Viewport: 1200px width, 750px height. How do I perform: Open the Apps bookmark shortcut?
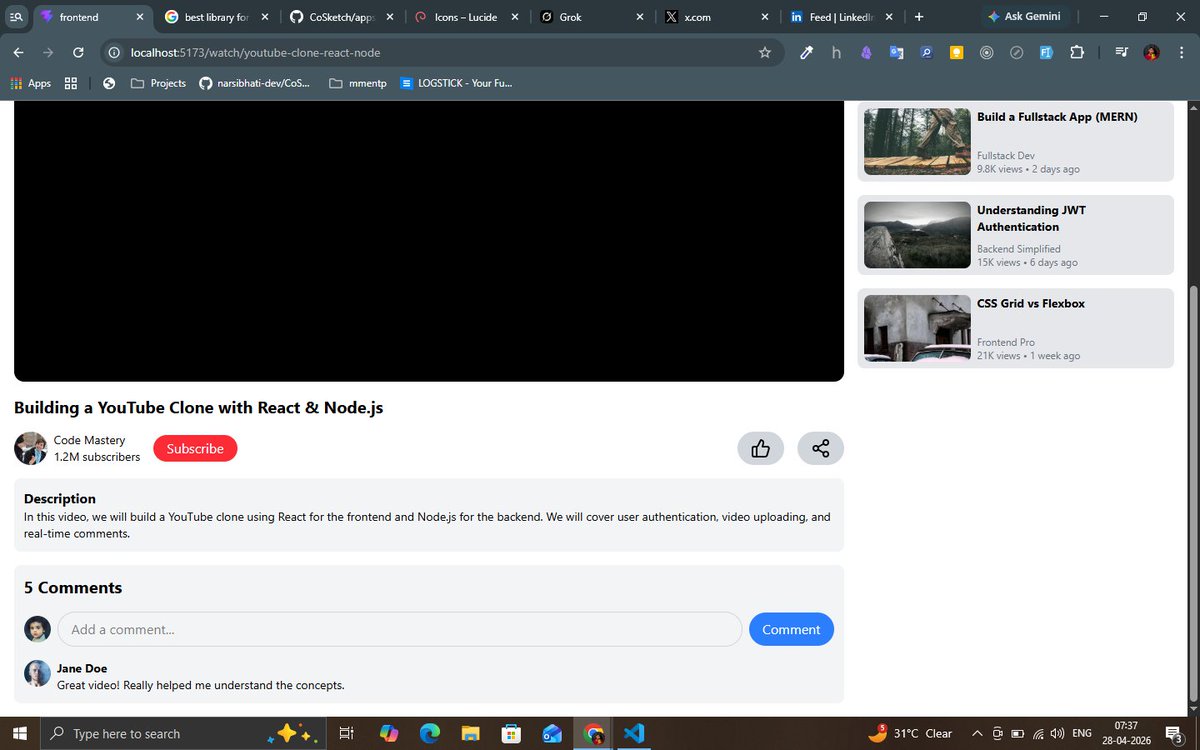pos(30,83)
